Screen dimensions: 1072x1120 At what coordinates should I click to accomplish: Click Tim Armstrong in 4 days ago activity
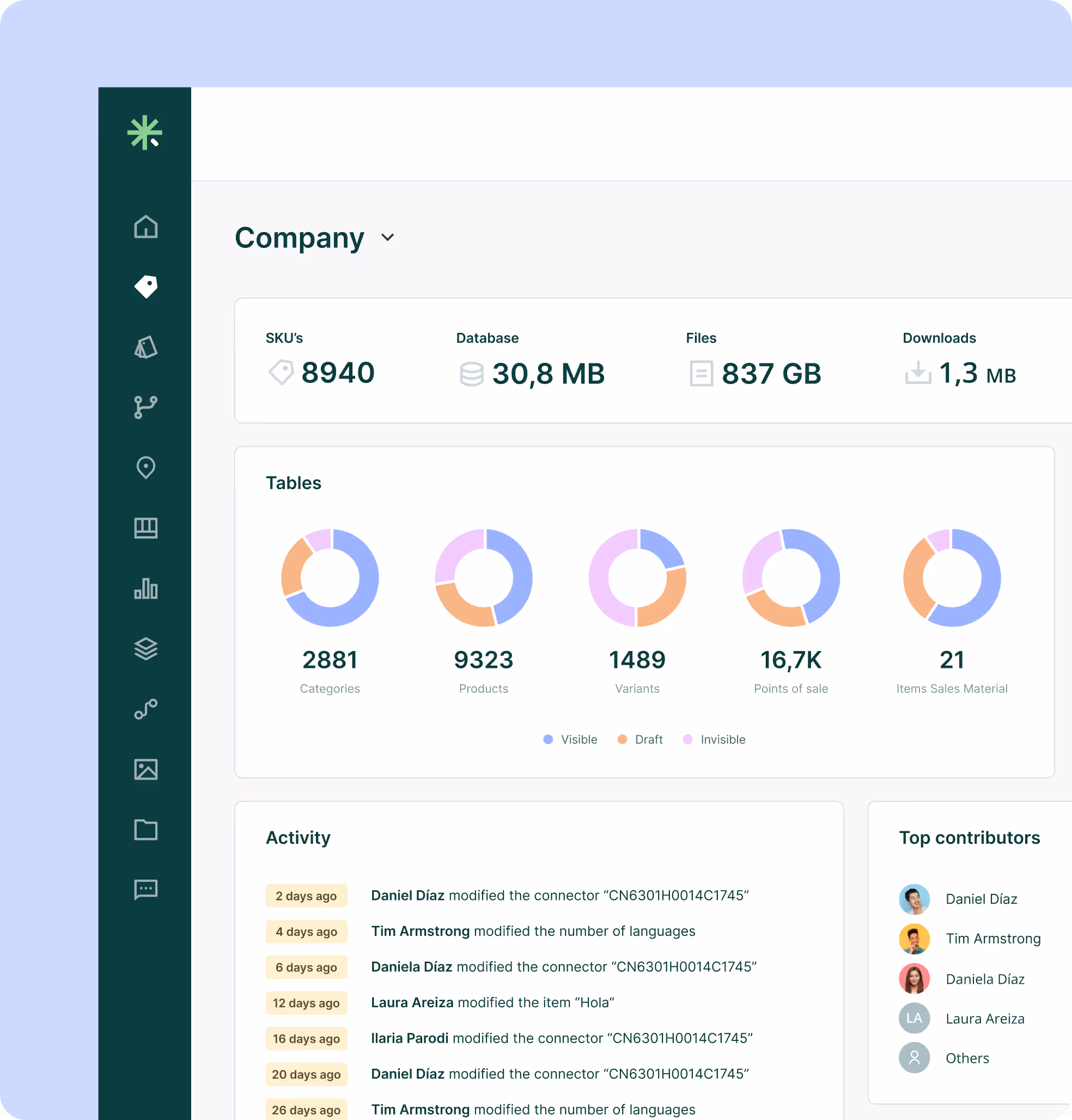[x=420, y=932]
